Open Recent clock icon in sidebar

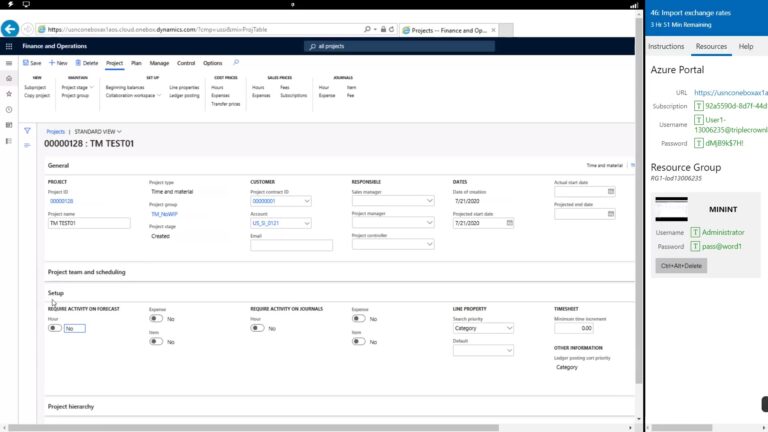[x=9, y=109]
